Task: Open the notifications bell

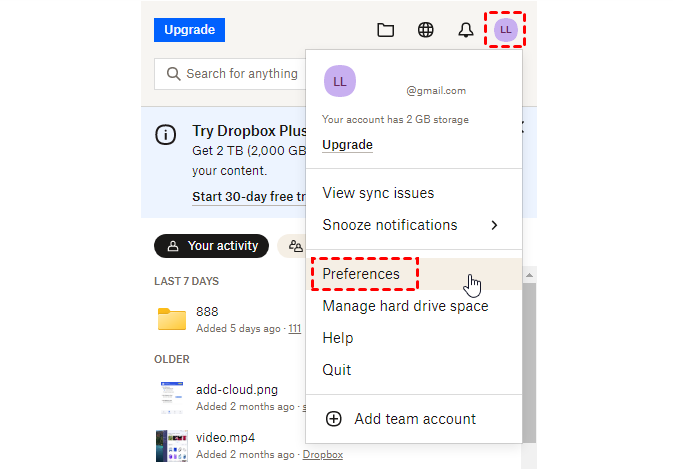Action: click(466, 30)
